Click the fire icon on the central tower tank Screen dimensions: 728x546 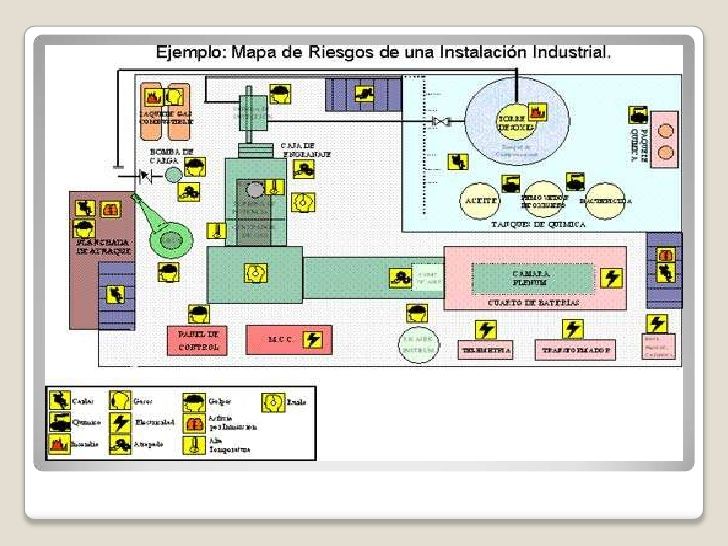(538, 112)
